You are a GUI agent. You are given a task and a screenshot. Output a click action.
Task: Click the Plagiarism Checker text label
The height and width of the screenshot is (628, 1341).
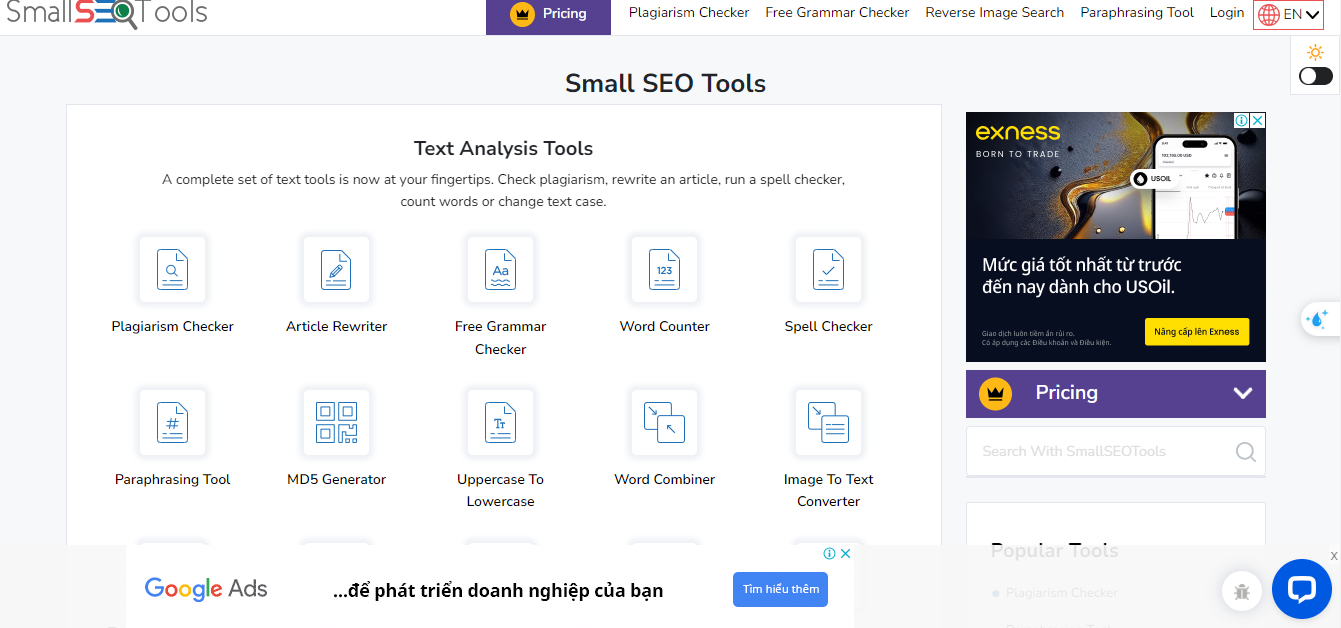pos(172,327)
